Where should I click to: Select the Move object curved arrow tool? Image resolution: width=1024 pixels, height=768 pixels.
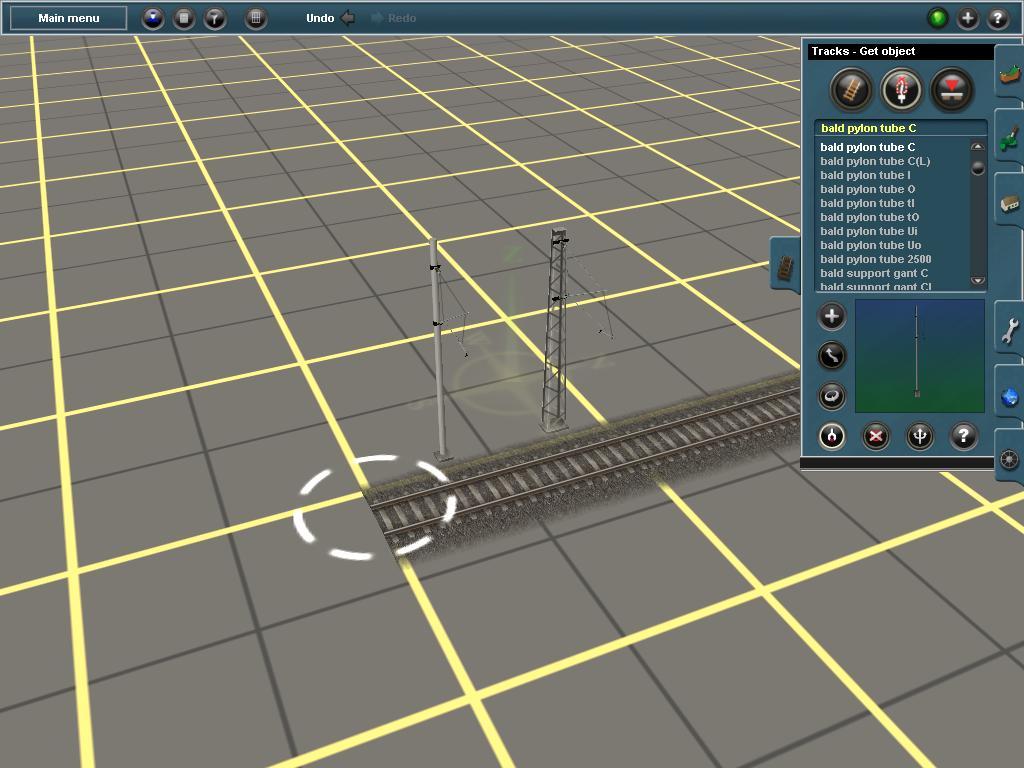pyautogui.click(x=831, y=356)
